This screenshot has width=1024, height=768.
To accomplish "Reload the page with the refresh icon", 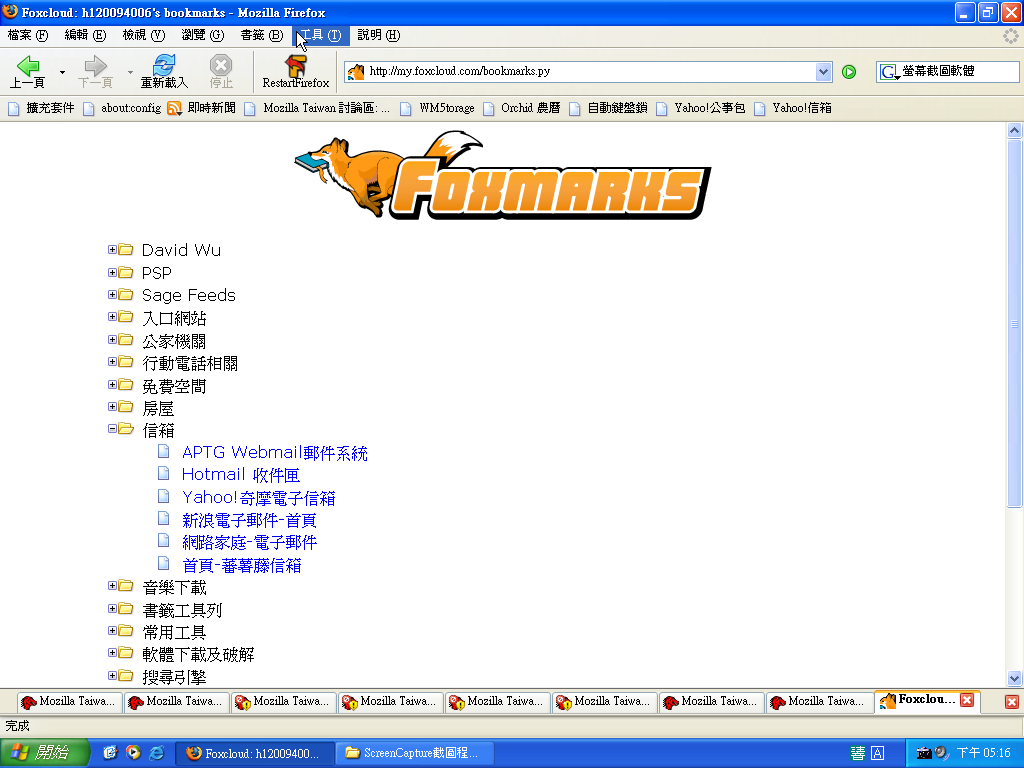I will 164,71.
